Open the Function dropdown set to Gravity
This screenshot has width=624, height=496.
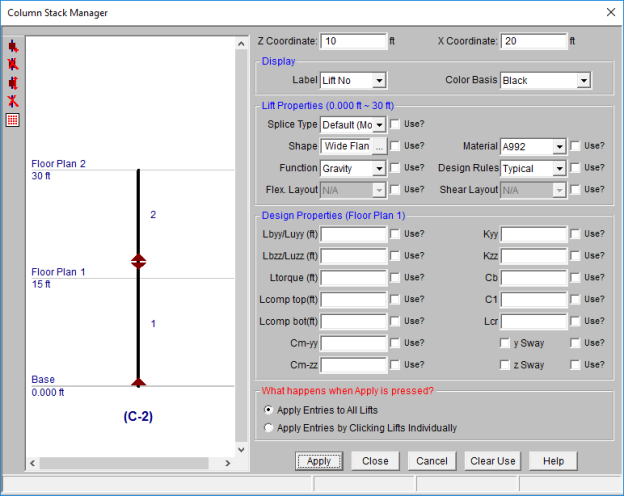[x=378, y=168]
